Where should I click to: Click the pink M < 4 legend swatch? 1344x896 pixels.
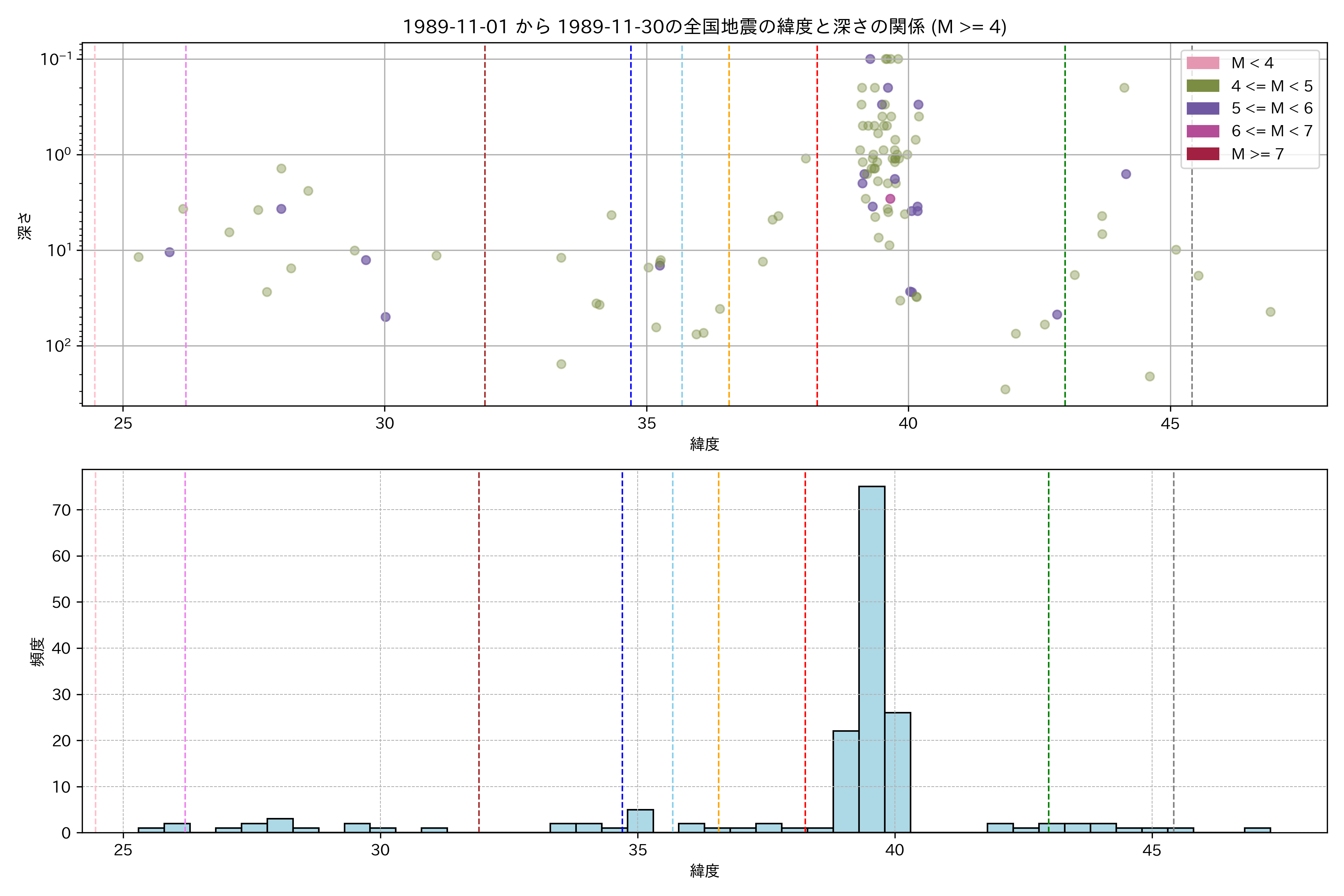coord(1202,63)
